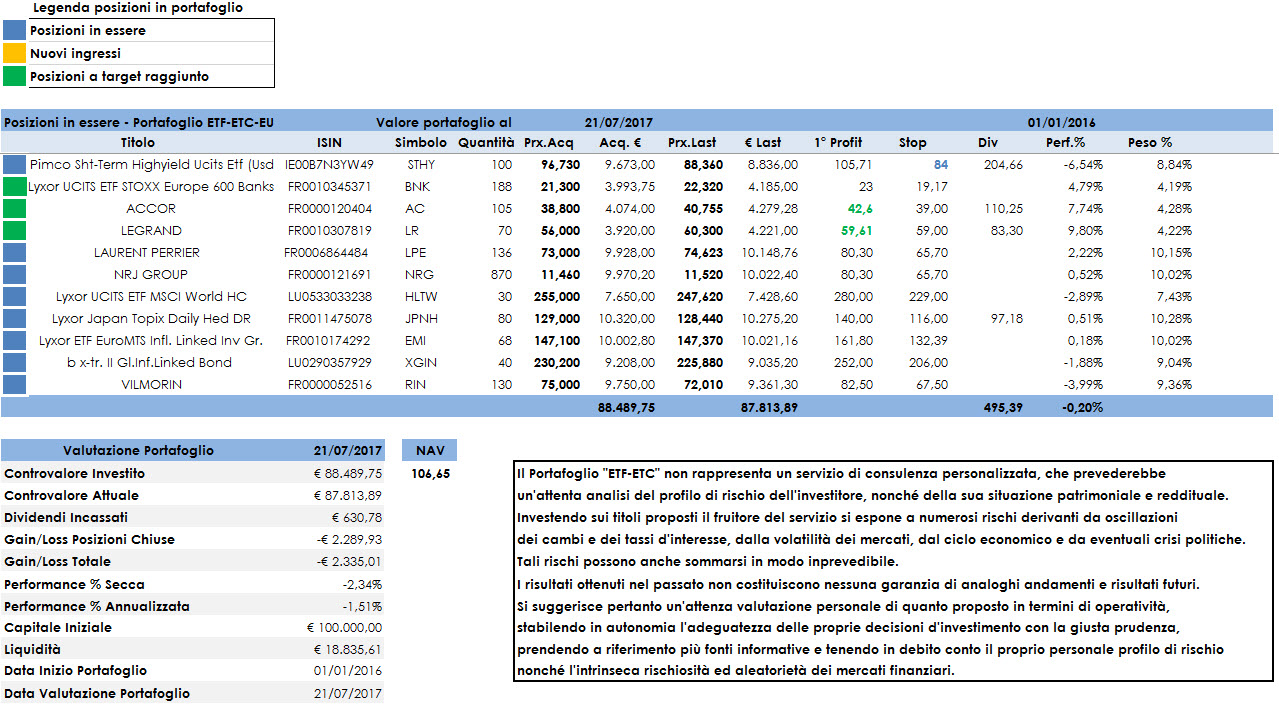
Task: Click the NAV value '106,65'
Action: (x=431, y=474)
